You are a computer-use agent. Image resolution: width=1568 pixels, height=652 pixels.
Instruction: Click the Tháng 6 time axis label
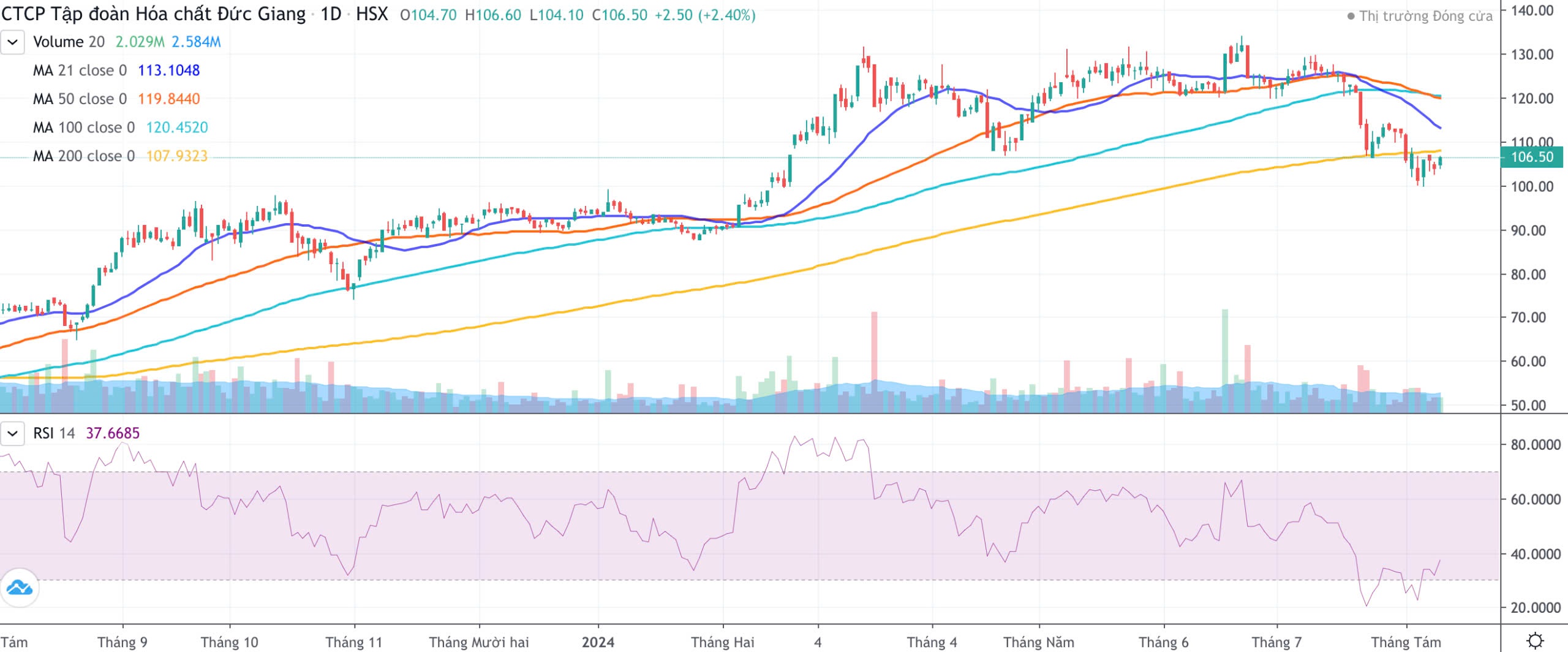click(x=1164, y=642)
